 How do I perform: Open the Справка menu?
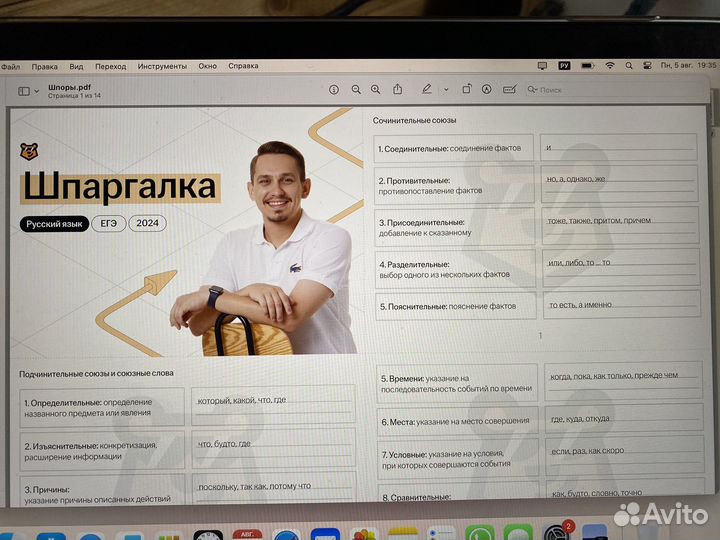[x=243, y=66]
